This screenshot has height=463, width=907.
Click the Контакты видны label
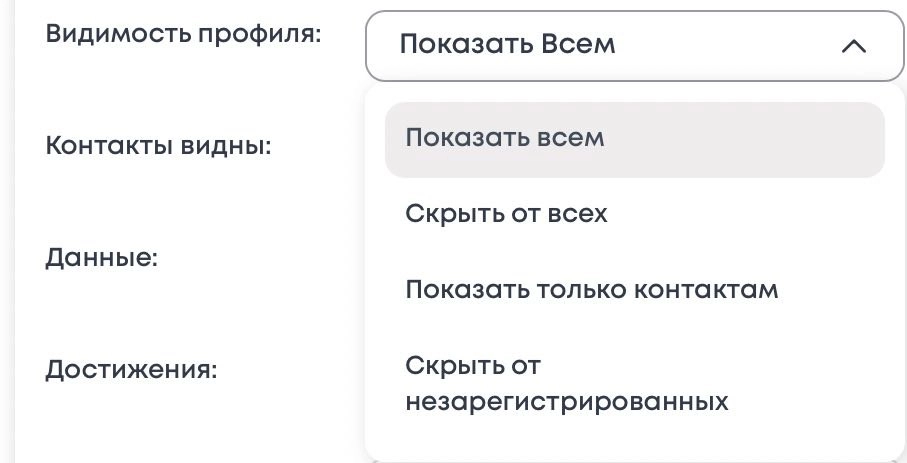pyautogui.click(x=159, y=145)
